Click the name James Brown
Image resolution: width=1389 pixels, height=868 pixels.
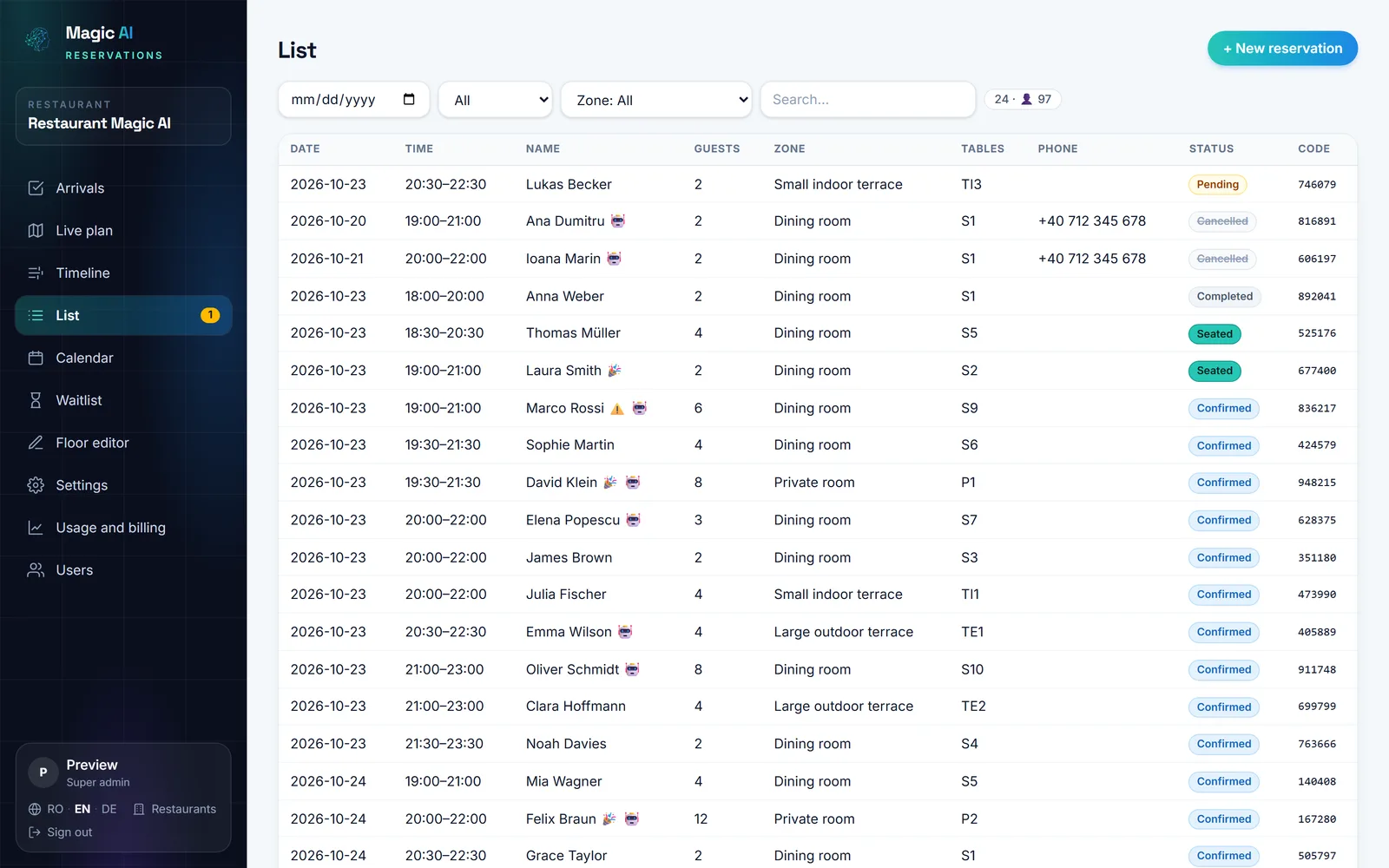[x=569, y=557]
